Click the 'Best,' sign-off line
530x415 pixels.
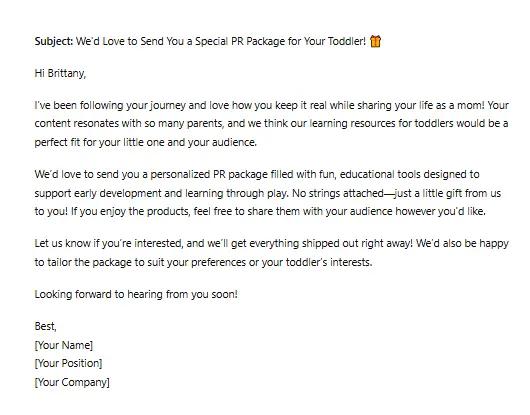tap(46, 326)
